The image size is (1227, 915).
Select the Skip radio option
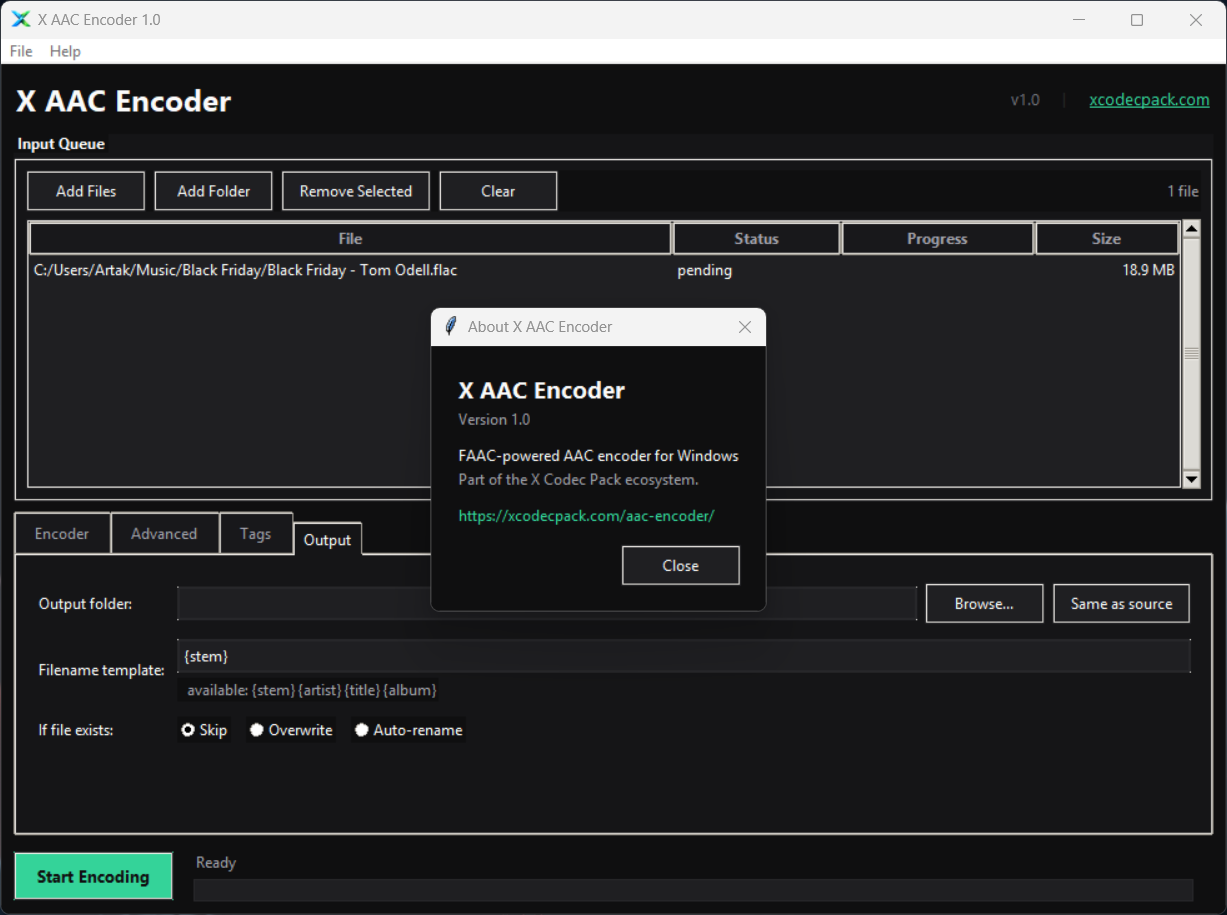[204, 730]
